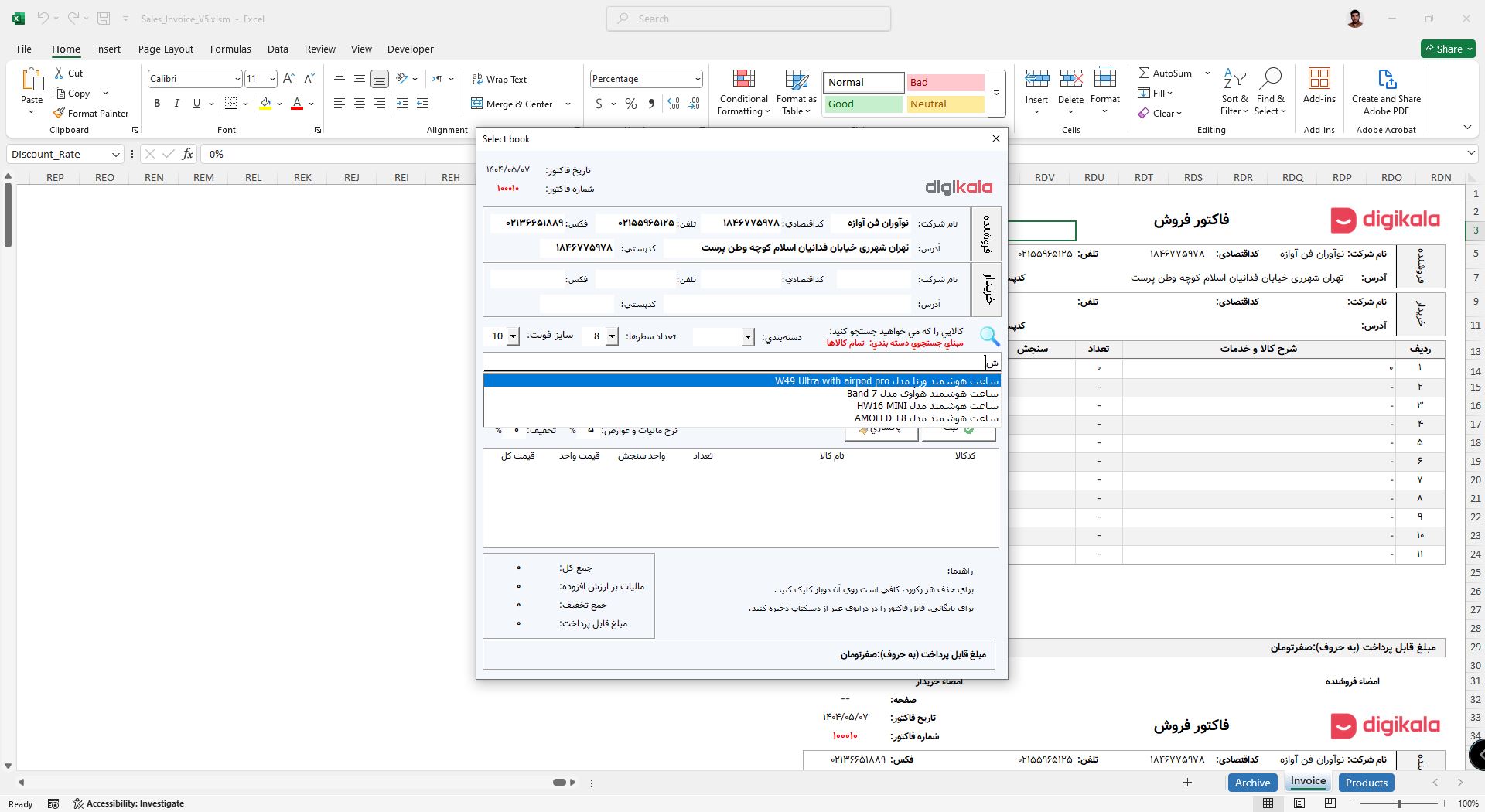Open Format as Table menu
The image size is (1485, 812).
796,93
